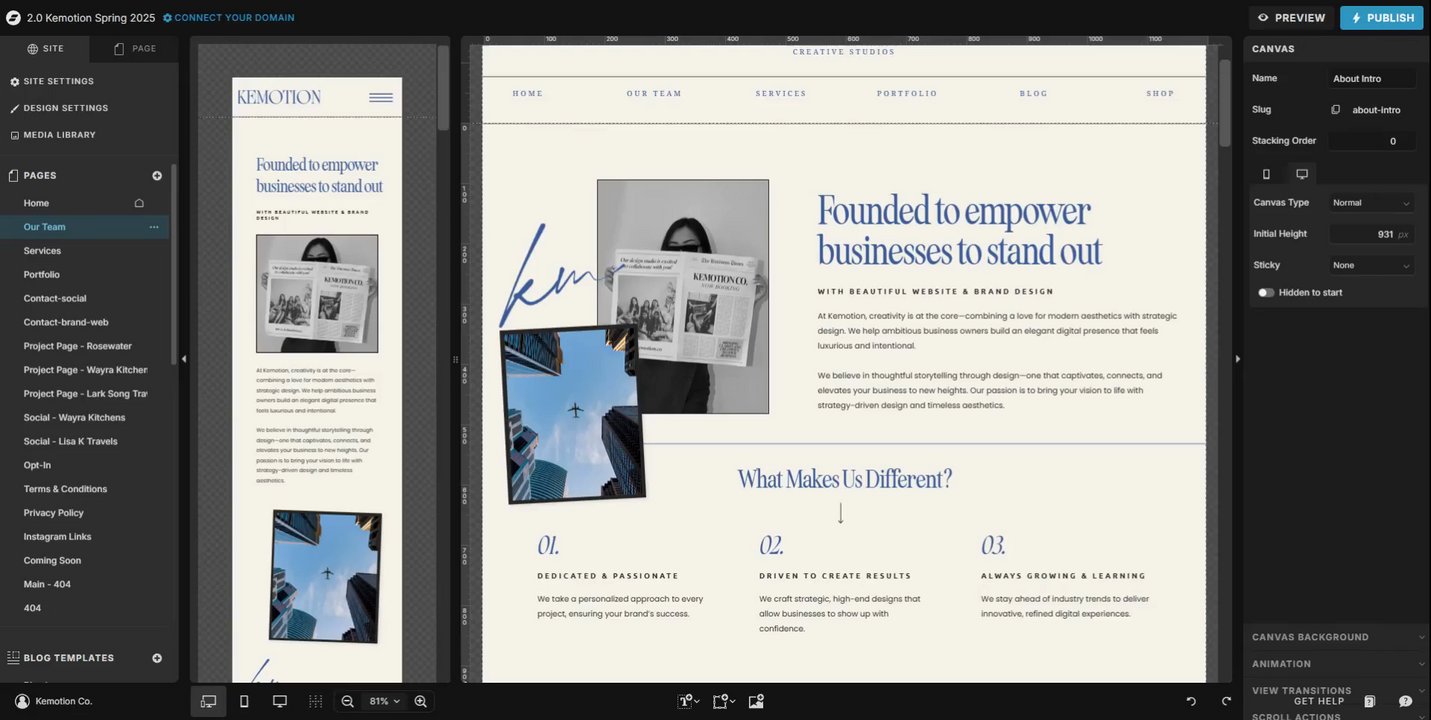Viewport: 1431px width, 720px height.
Task: Click the mobile canvas vertical scrollbar
Action: pos(443,88)
